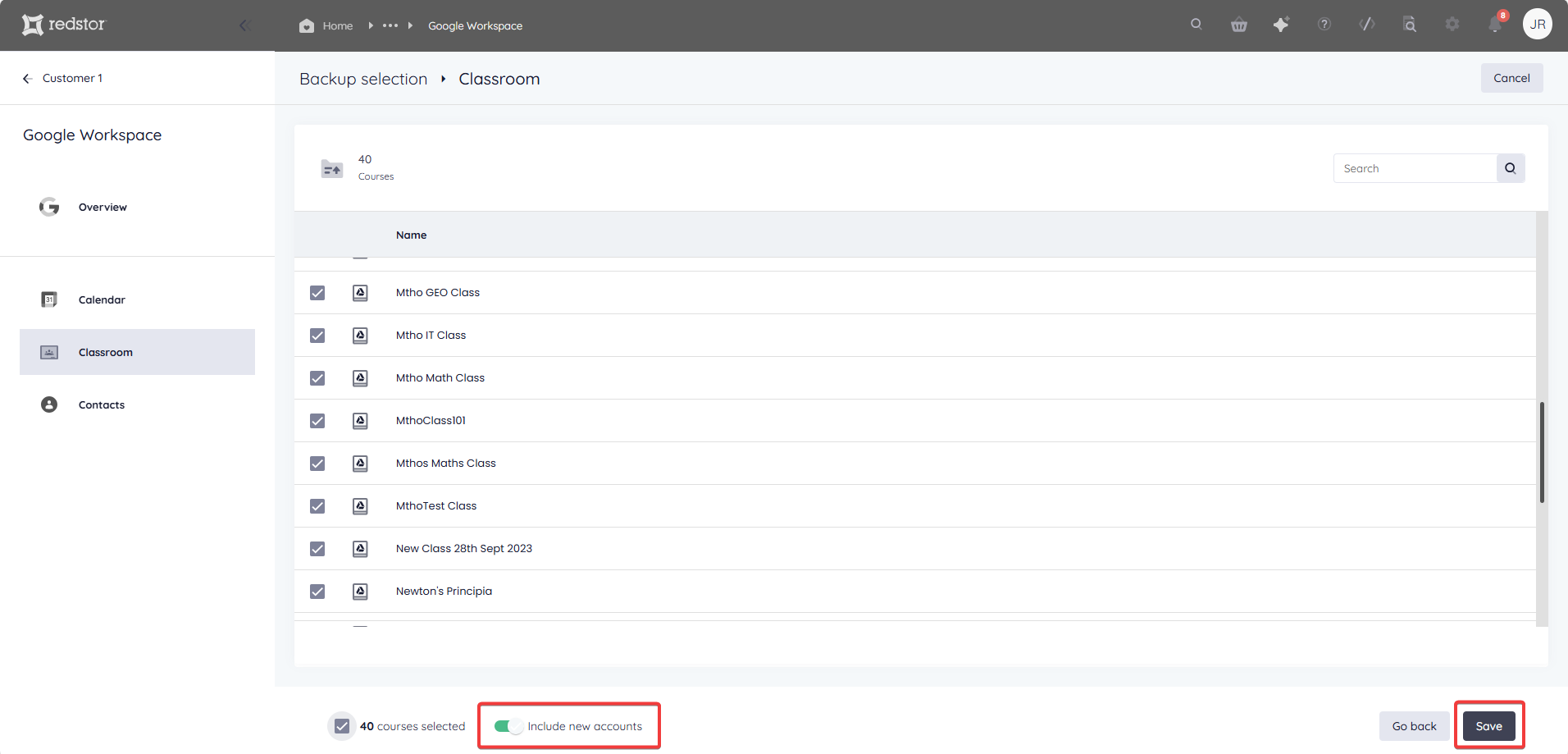This screenshot has height=754, width=1568.
Task: Open the notifications bell
Action: pos(1495,25)
